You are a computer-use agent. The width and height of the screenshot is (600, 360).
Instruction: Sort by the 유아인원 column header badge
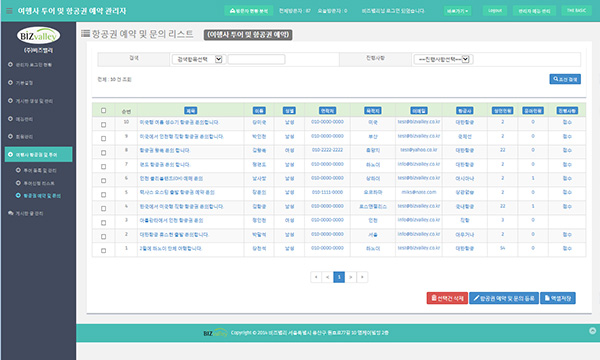click(x=533, y=111)
